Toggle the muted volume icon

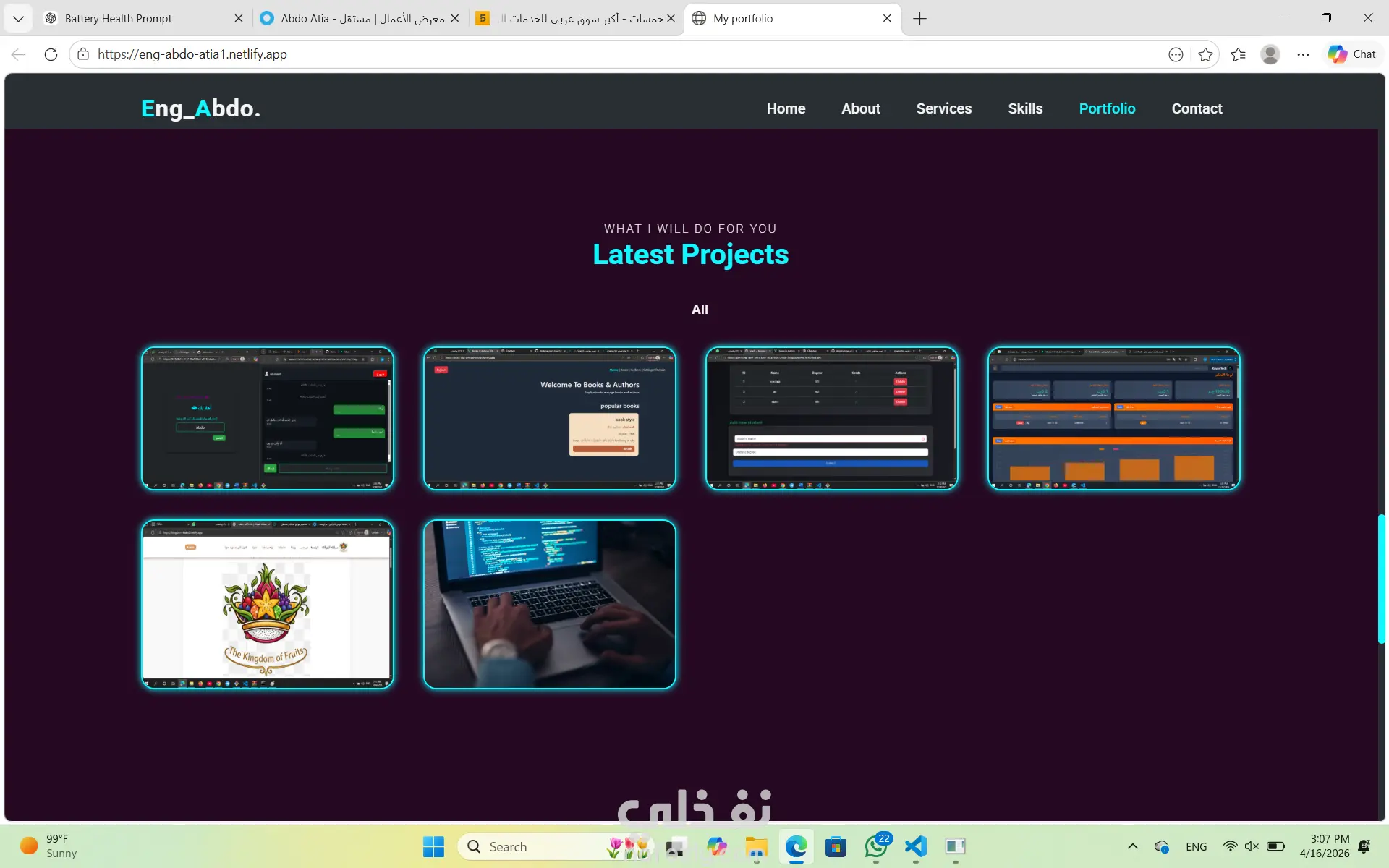pos(1252,846)
